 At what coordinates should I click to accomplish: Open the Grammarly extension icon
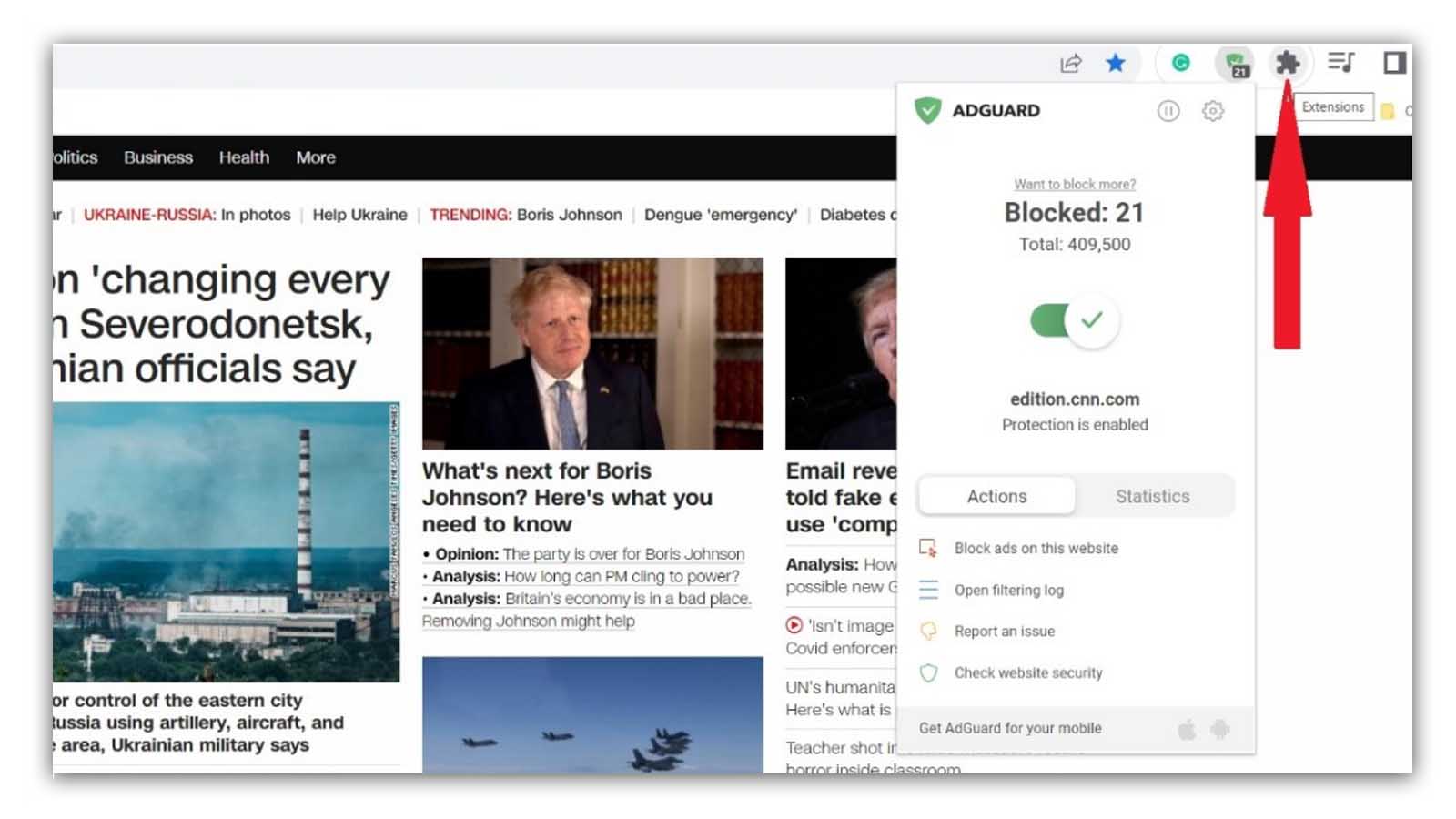pos(1180,63)
